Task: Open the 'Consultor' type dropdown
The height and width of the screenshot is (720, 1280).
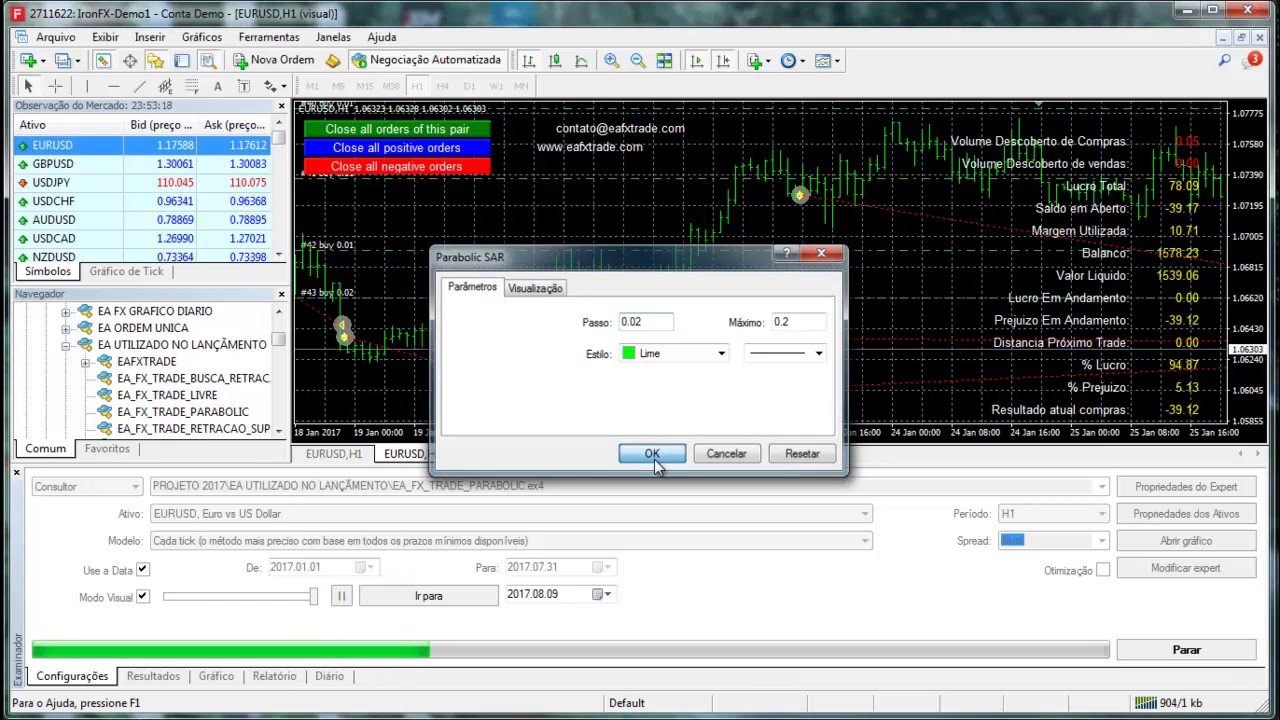Action: [x=87, y=487]
